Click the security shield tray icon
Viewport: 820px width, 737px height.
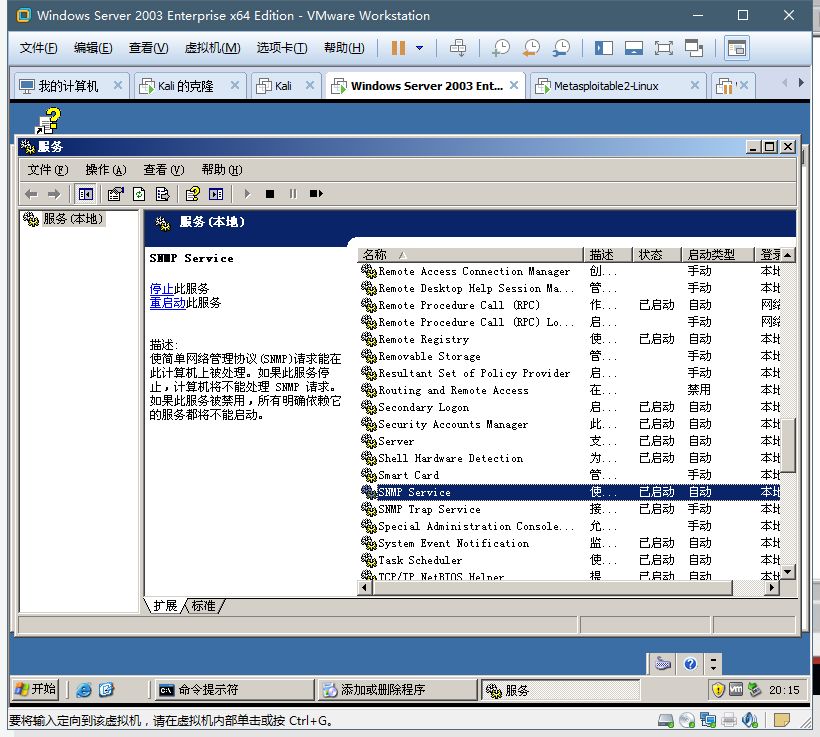click(718, 690)
